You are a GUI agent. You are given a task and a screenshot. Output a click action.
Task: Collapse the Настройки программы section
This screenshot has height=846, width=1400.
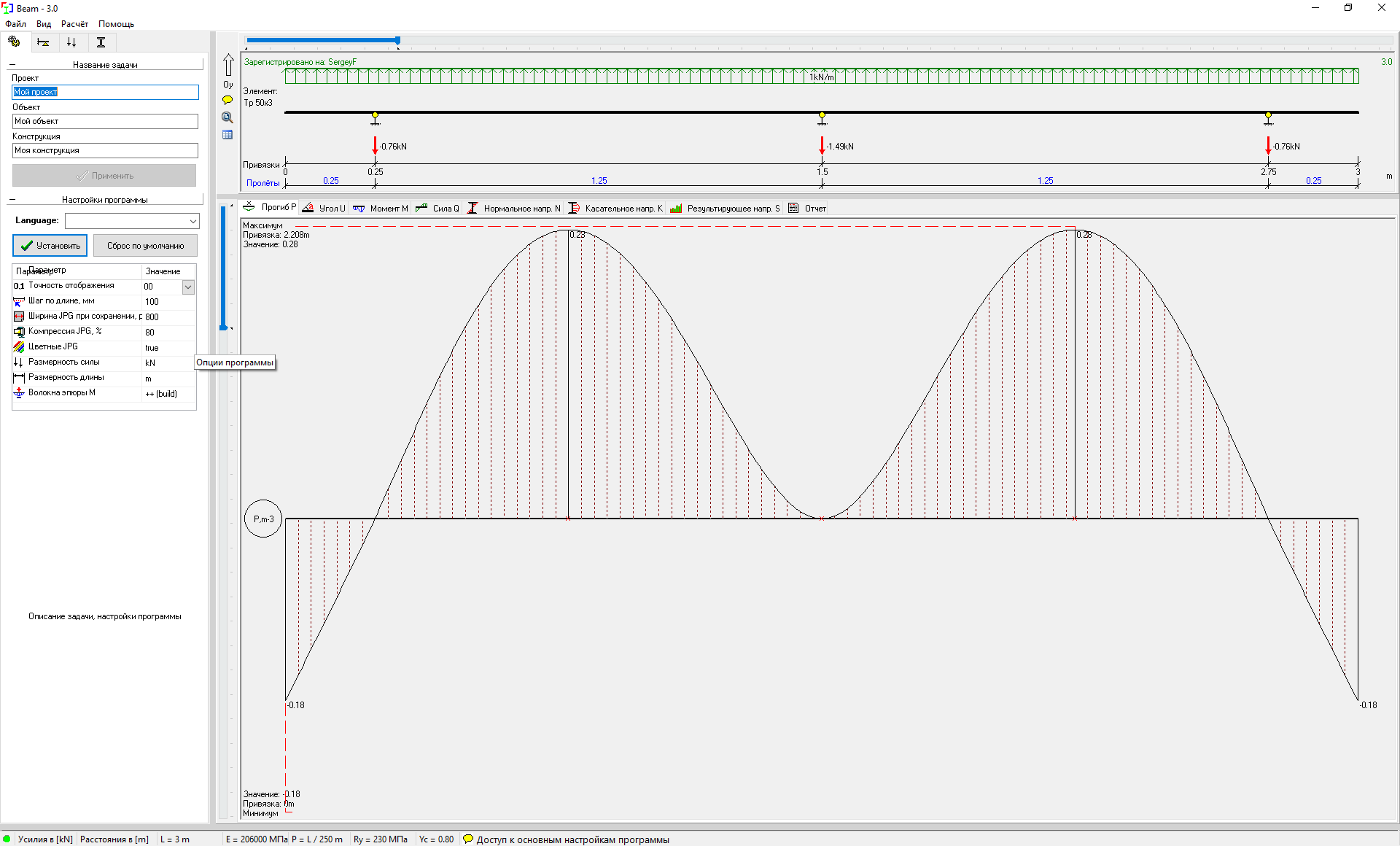(12, 200)
